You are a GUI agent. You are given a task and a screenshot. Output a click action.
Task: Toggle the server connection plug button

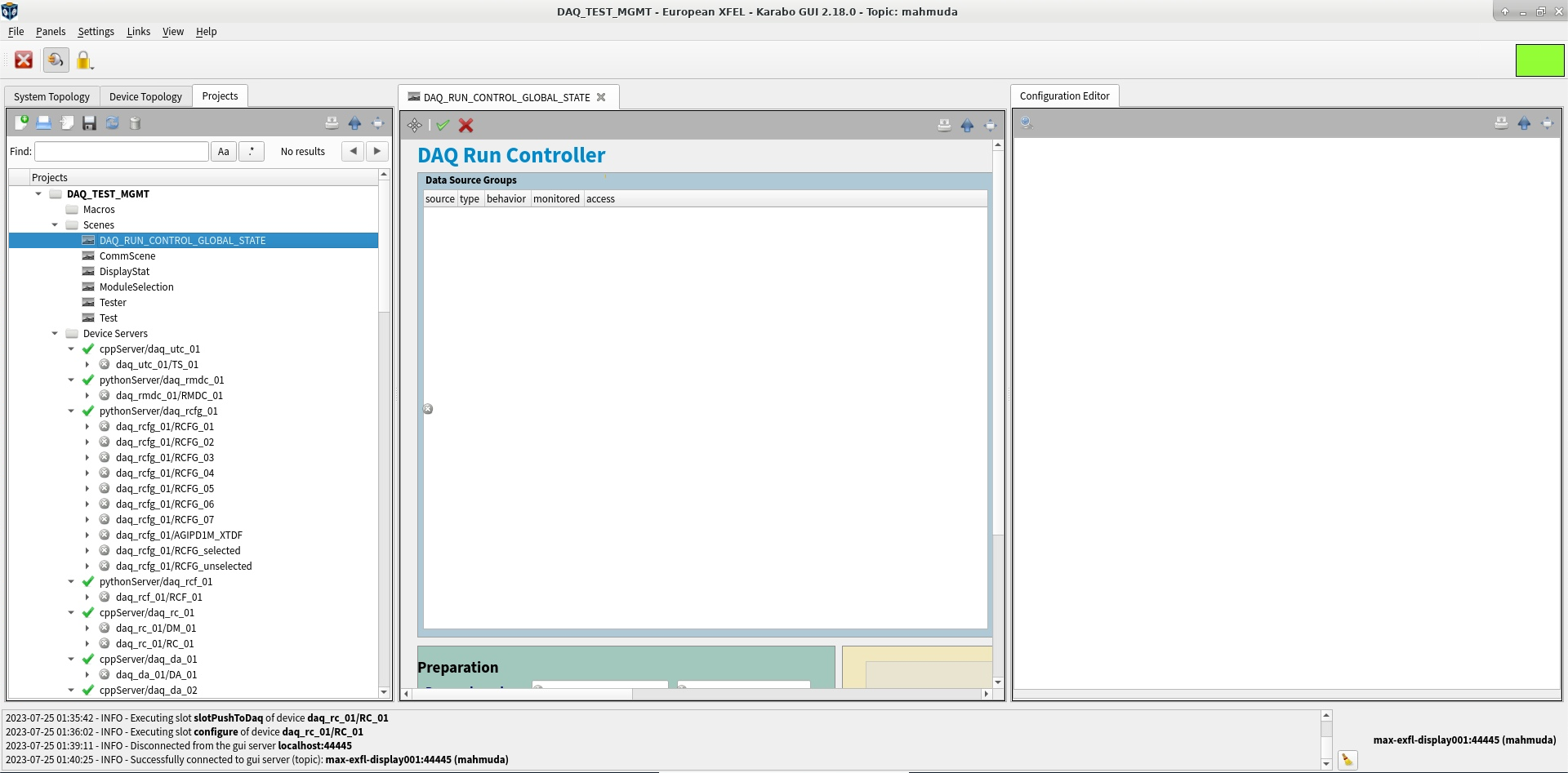[x=56, y=60]
